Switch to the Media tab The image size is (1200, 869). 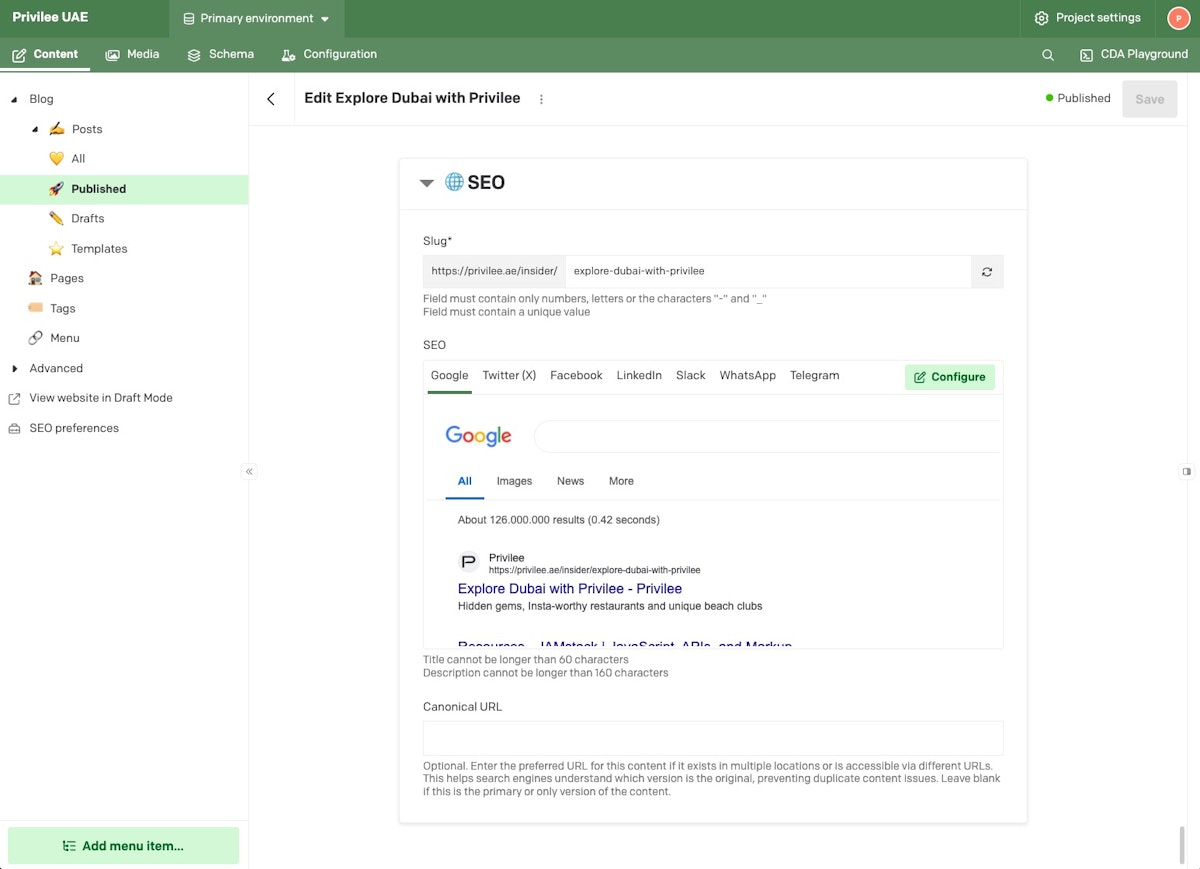tap(132, 55)
